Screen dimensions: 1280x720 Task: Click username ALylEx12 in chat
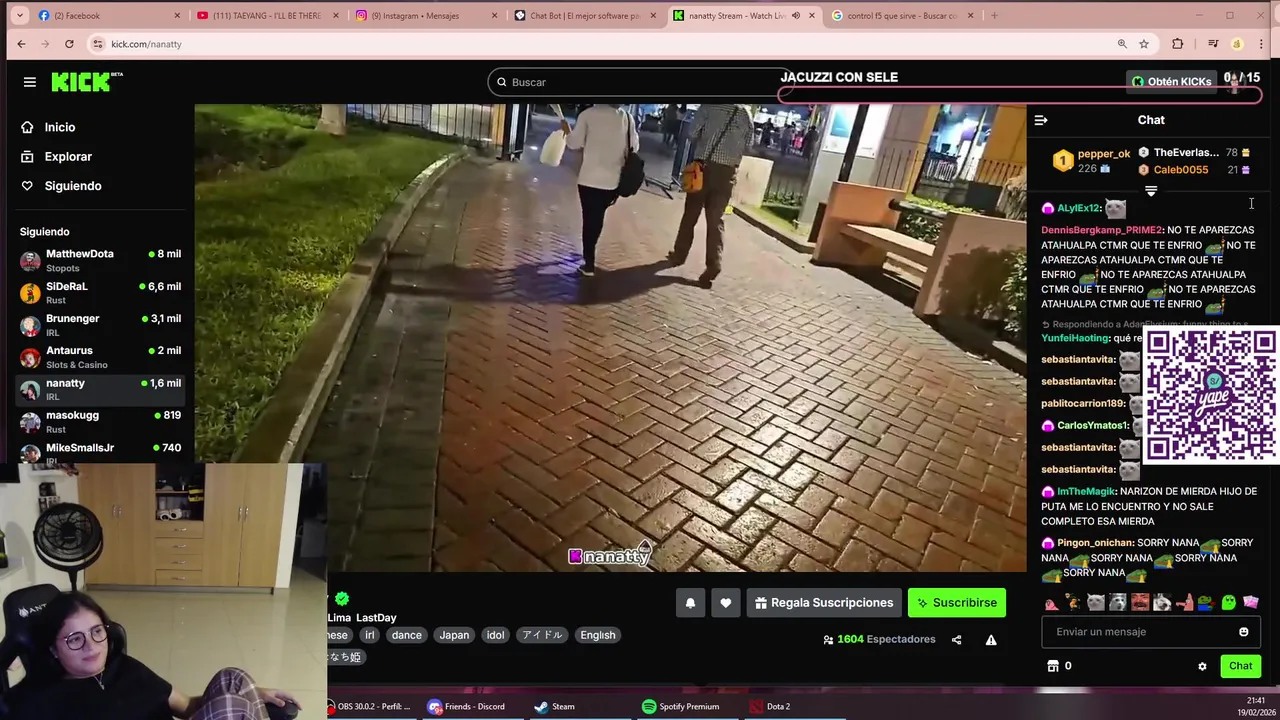coord(1078,208)
